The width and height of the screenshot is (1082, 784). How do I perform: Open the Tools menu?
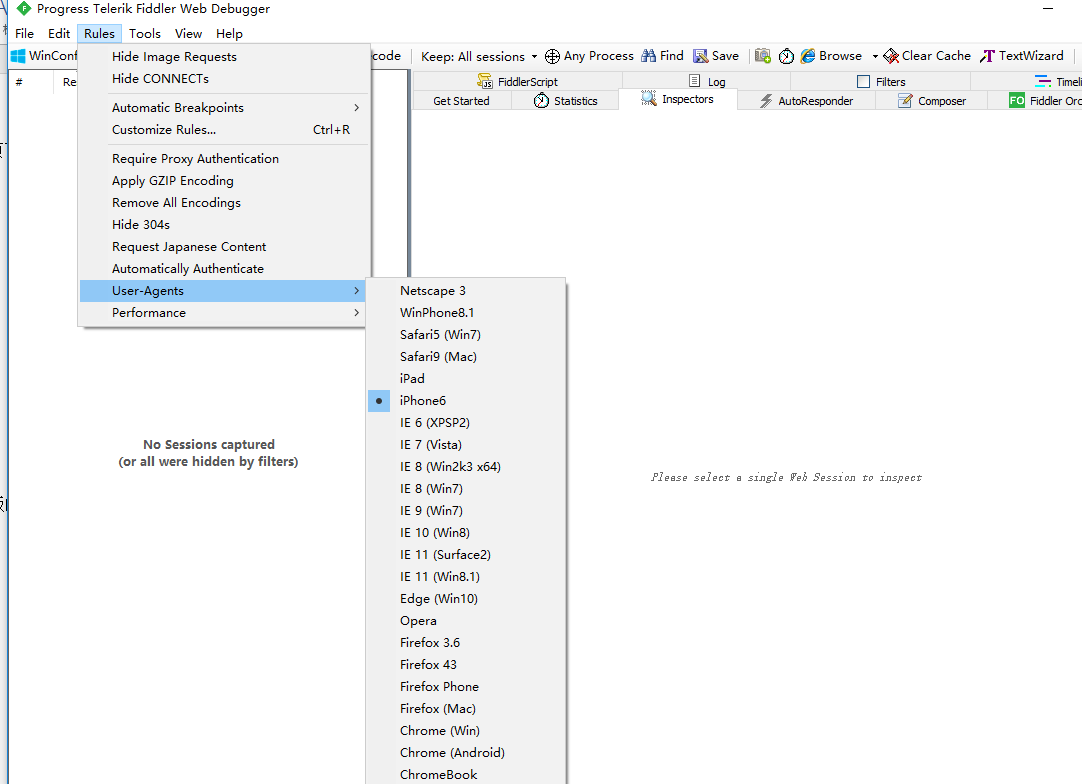[x=145, y=34]
